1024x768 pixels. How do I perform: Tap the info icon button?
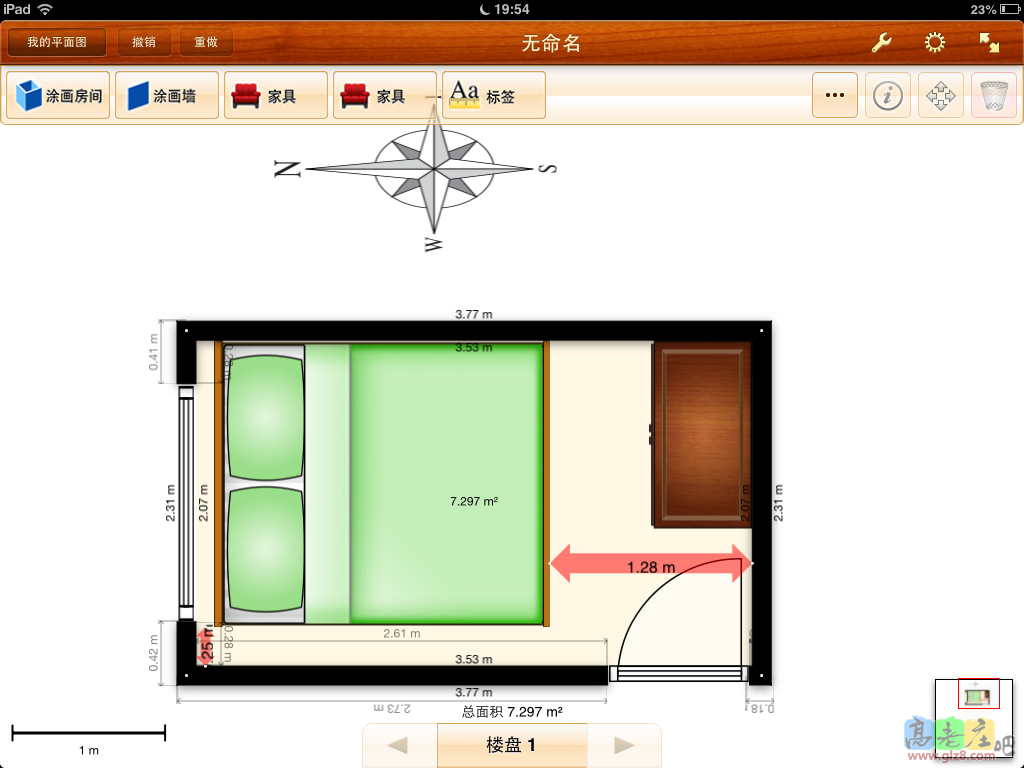[x=887, y=96]
